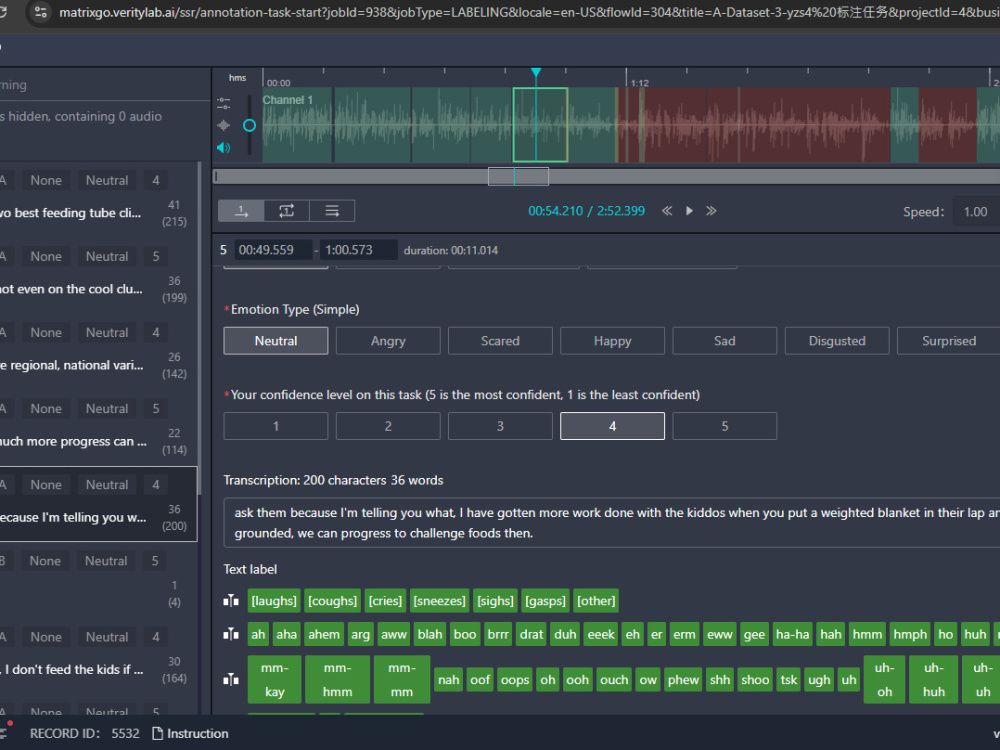Insert the 'ahem' filler tag
1000x750 pixels.
[x=324, y=635]
